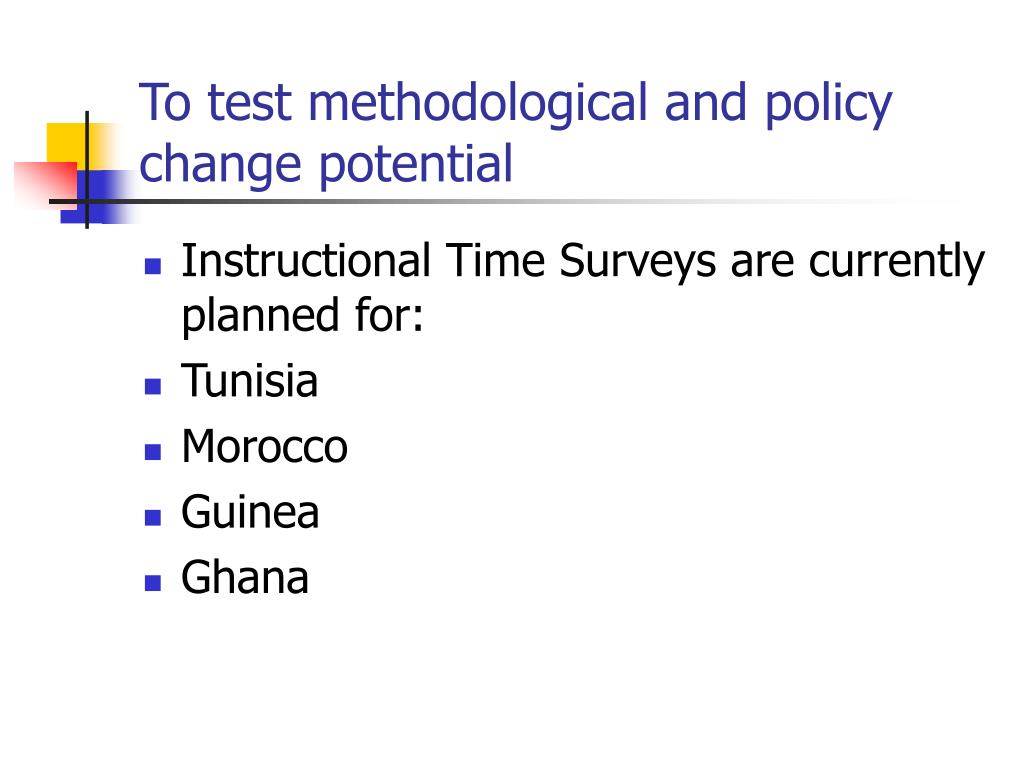Image resolution: width=1024 pixels, height=768 pixels.
Task: Click the Ghana list item text
Action: [x=245, y=578]
